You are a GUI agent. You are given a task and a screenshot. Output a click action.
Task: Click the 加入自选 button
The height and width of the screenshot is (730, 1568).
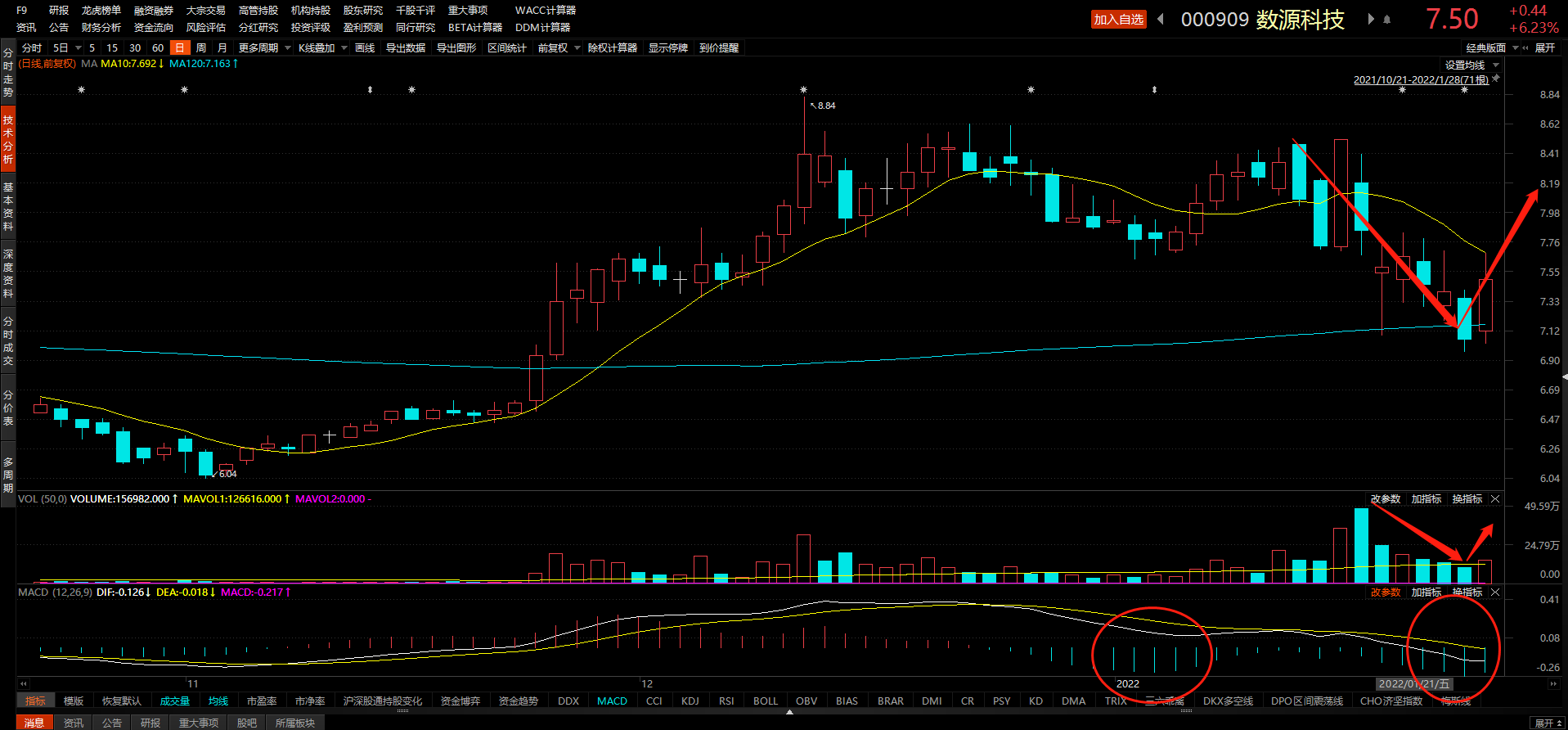(1118, 20)
